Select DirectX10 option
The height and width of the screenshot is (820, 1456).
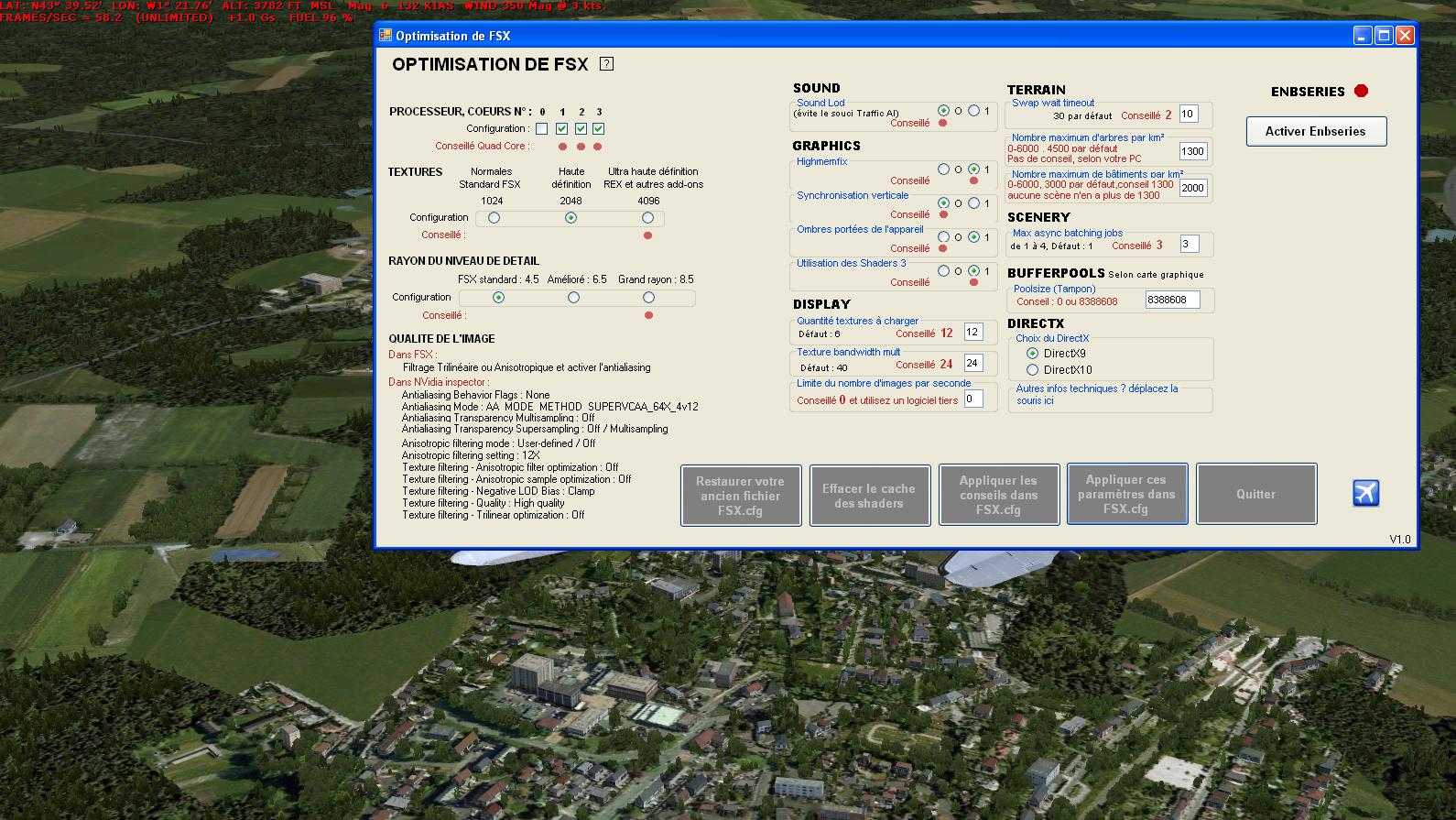[1033, 370]
